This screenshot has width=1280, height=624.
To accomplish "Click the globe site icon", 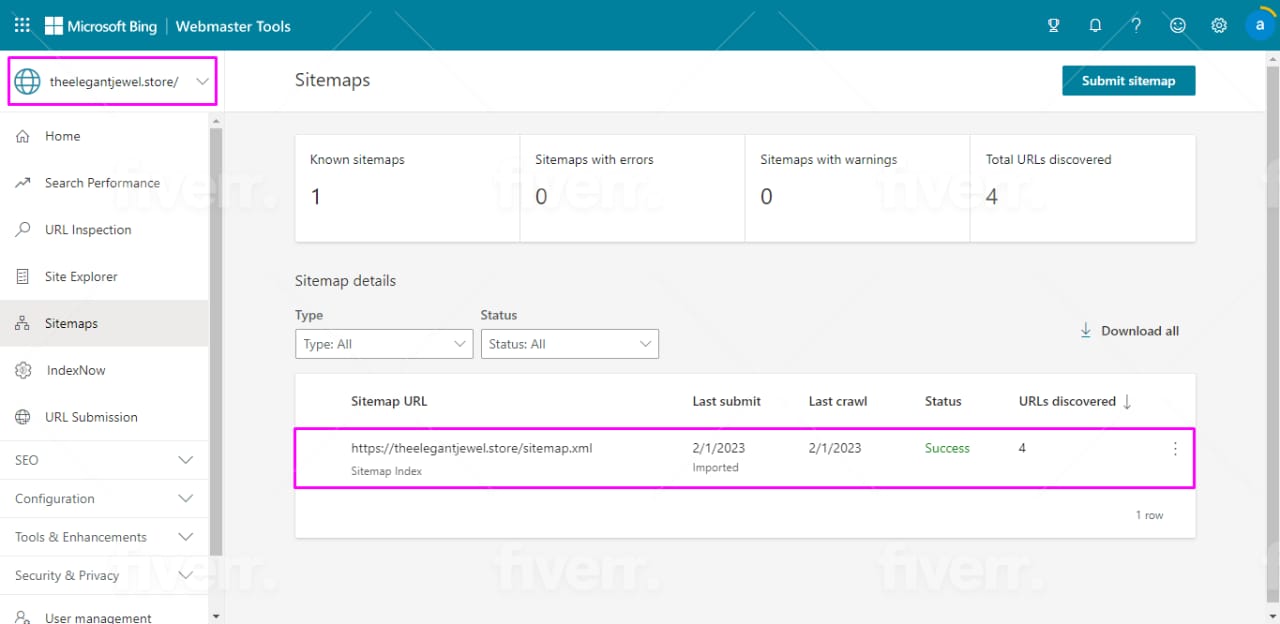I will click(x=27, y=82).
